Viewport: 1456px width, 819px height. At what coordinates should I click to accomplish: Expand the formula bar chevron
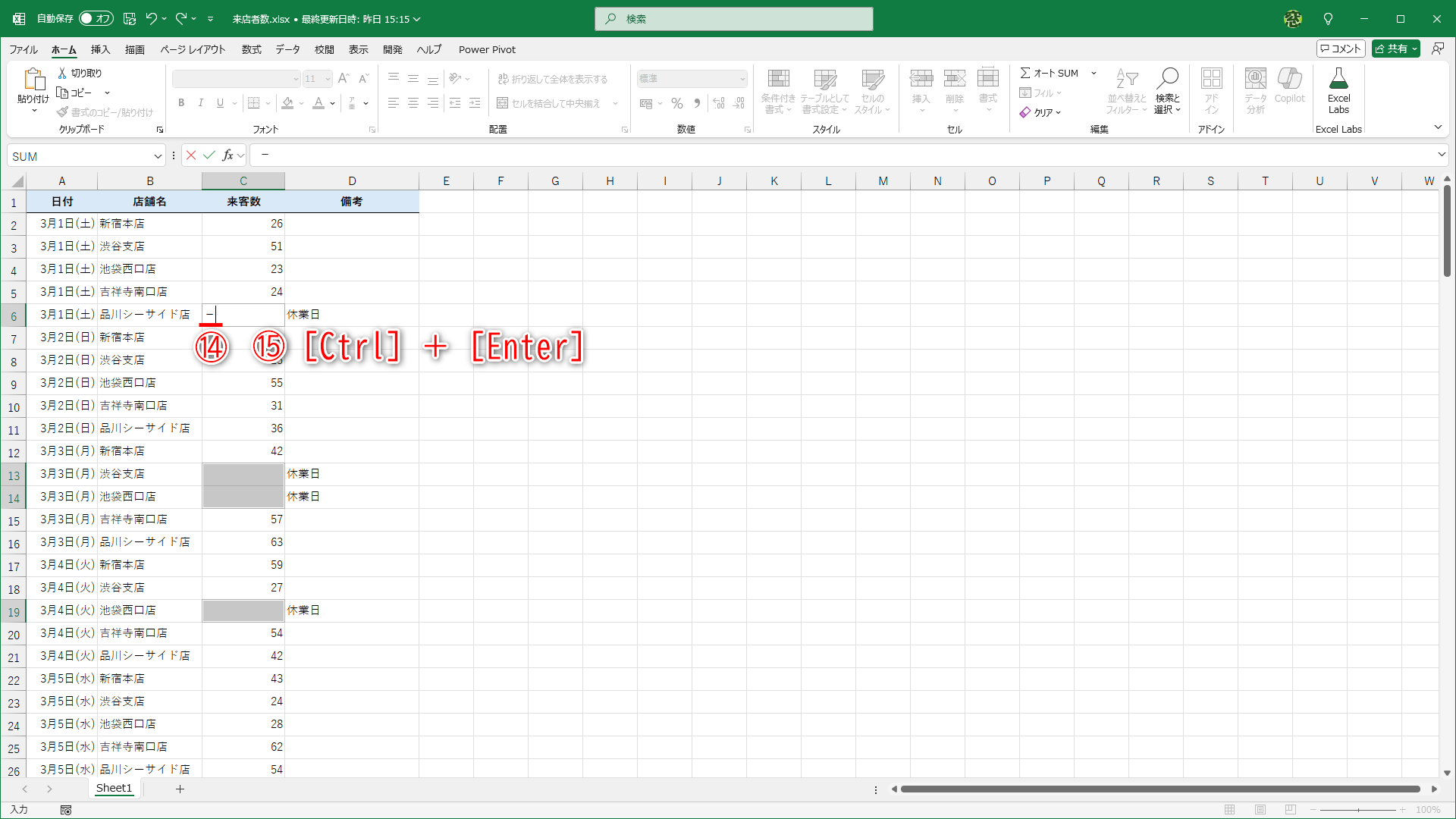click(1442, 155)
